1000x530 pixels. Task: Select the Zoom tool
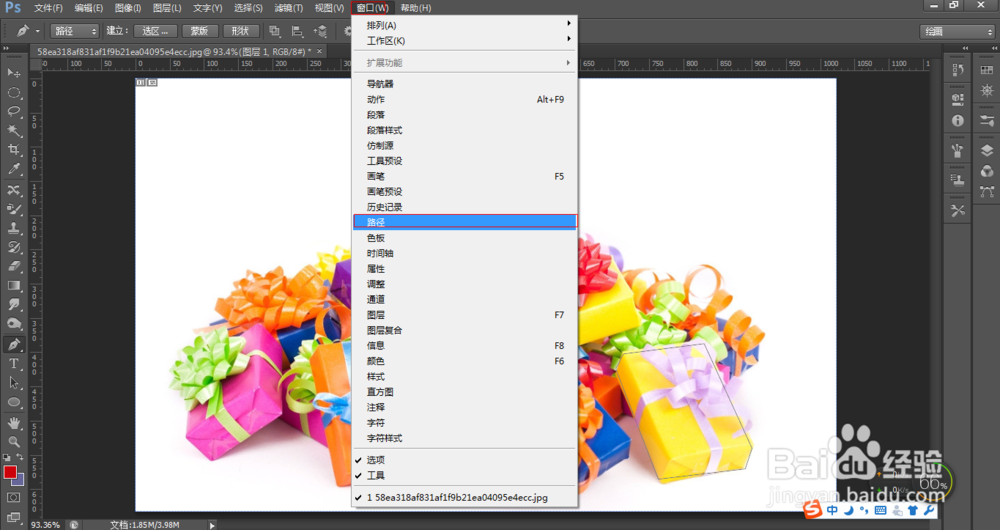click(13, 441)
